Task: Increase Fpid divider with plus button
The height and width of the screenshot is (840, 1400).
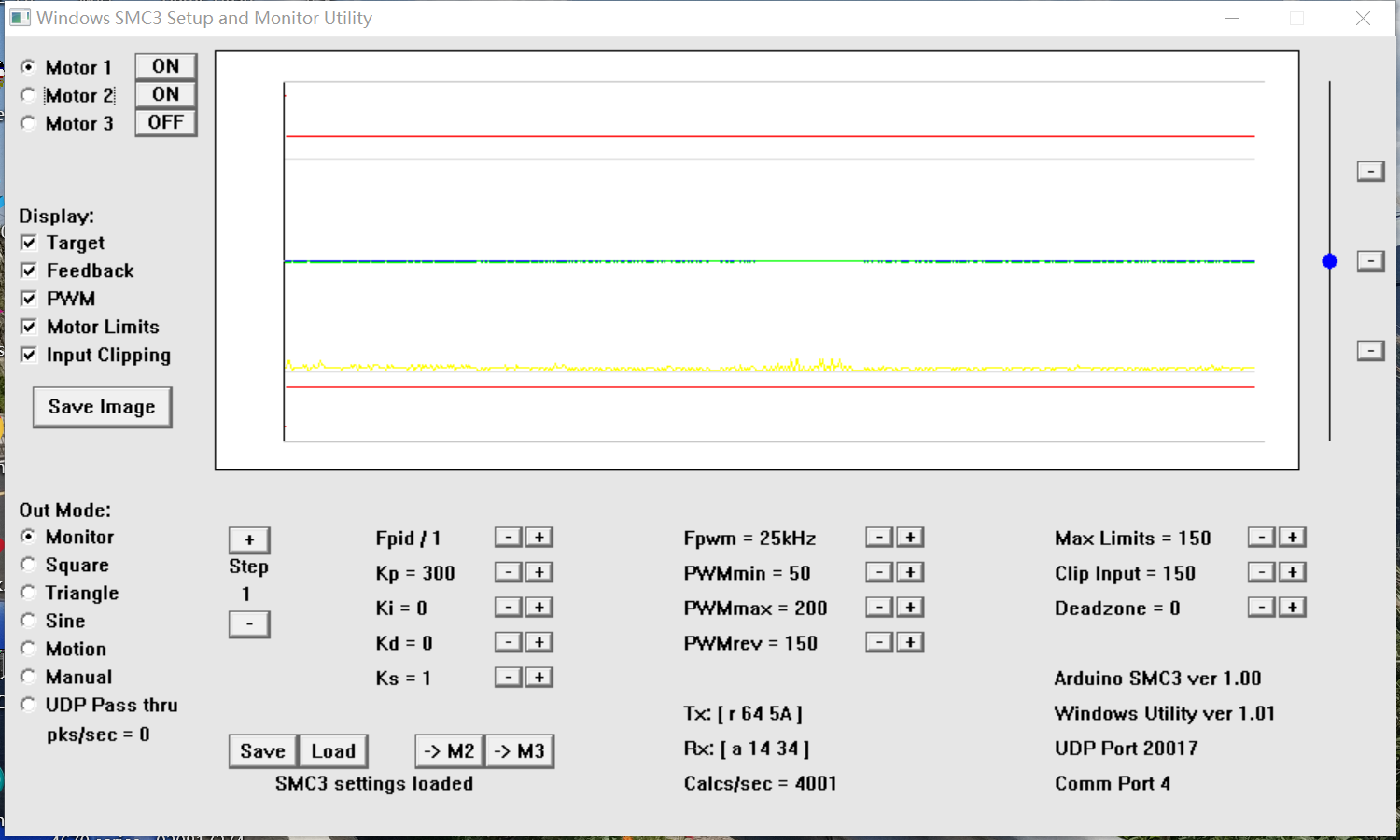Action: coord(539,537)
